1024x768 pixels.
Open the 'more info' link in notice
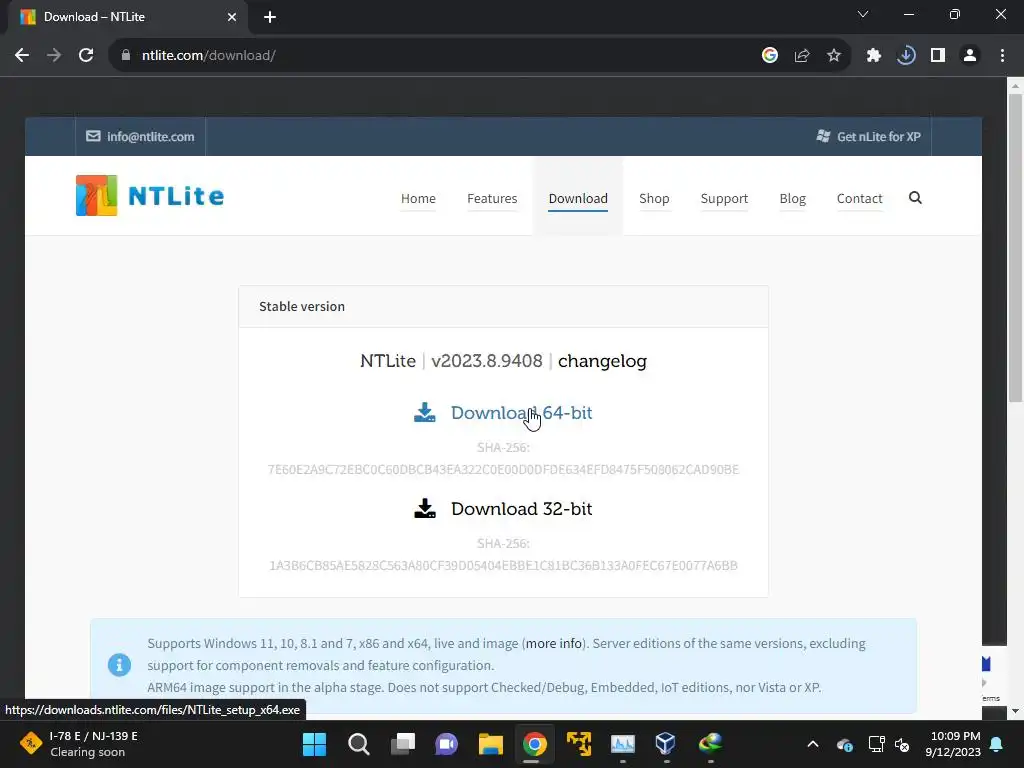coord(554,643)
